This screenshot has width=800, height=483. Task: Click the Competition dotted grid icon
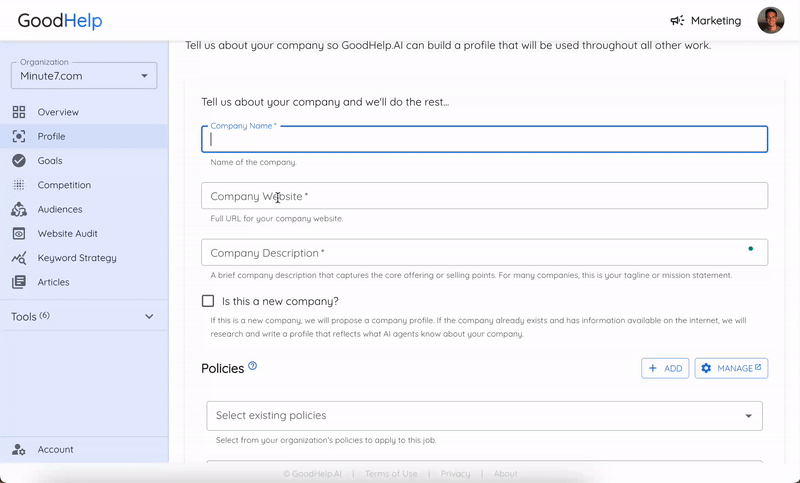tap(19, 185)
